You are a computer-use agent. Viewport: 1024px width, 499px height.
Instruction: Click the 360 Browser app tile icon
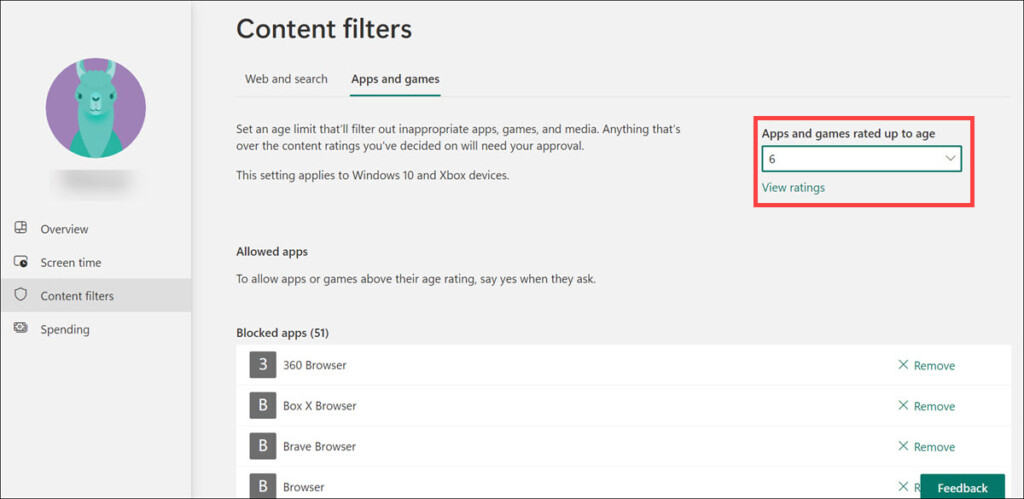tap(262, 365)
